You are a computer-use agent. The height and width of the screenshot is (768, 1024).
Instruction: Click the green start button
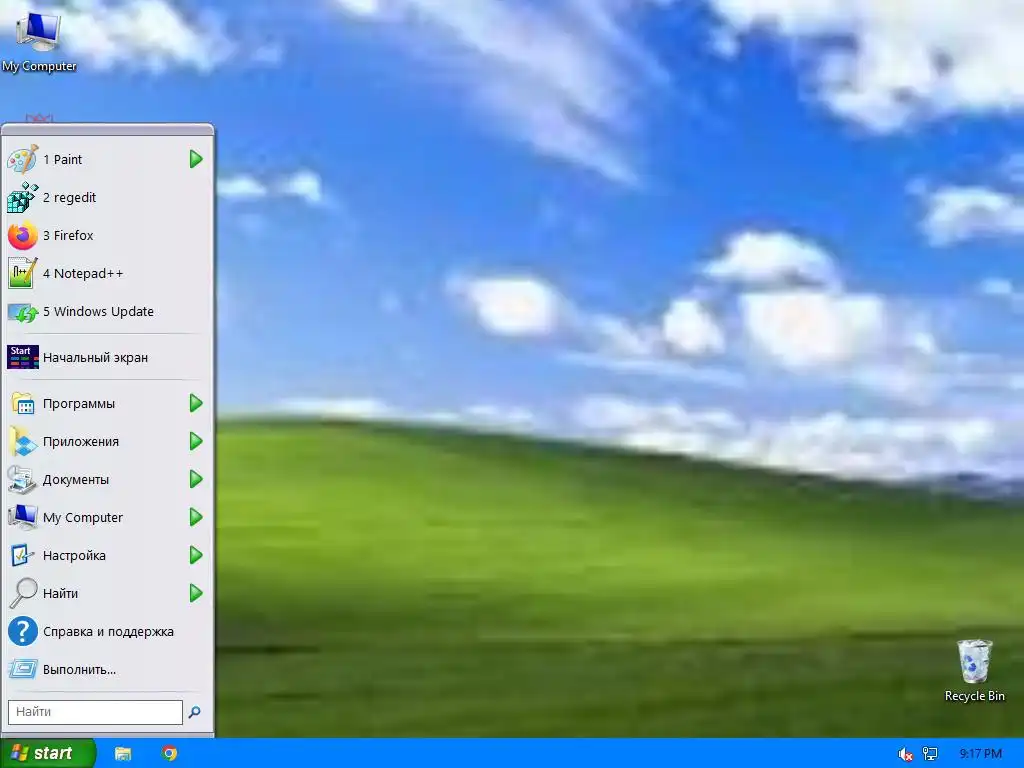pyautogui.click(x=48, y=754)
